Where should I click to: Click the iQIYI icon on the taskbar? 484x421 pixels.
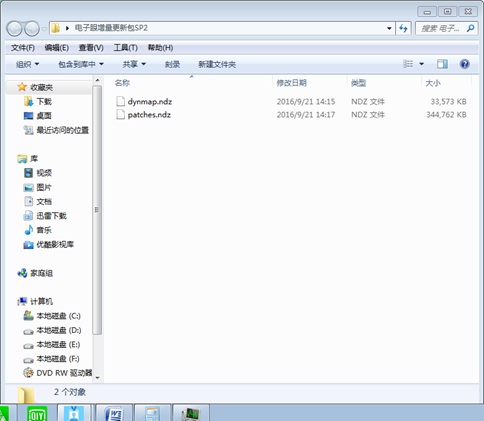coord(37,413)
